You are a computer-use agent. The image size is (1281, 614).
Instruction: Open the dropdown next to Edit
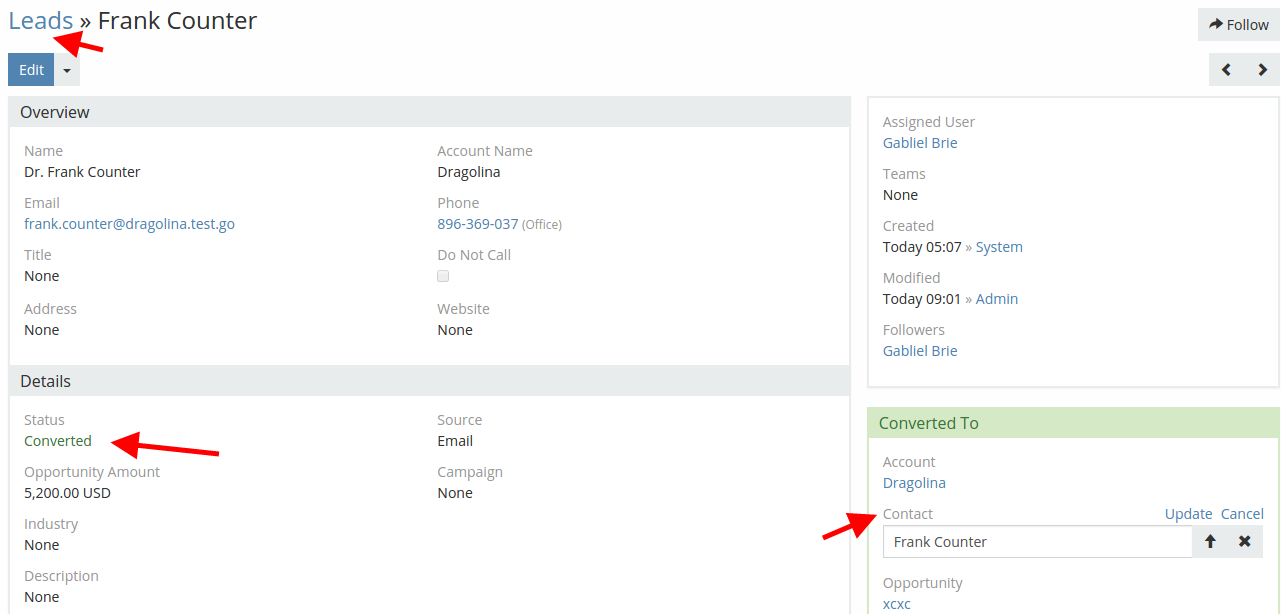click(67, 70)
